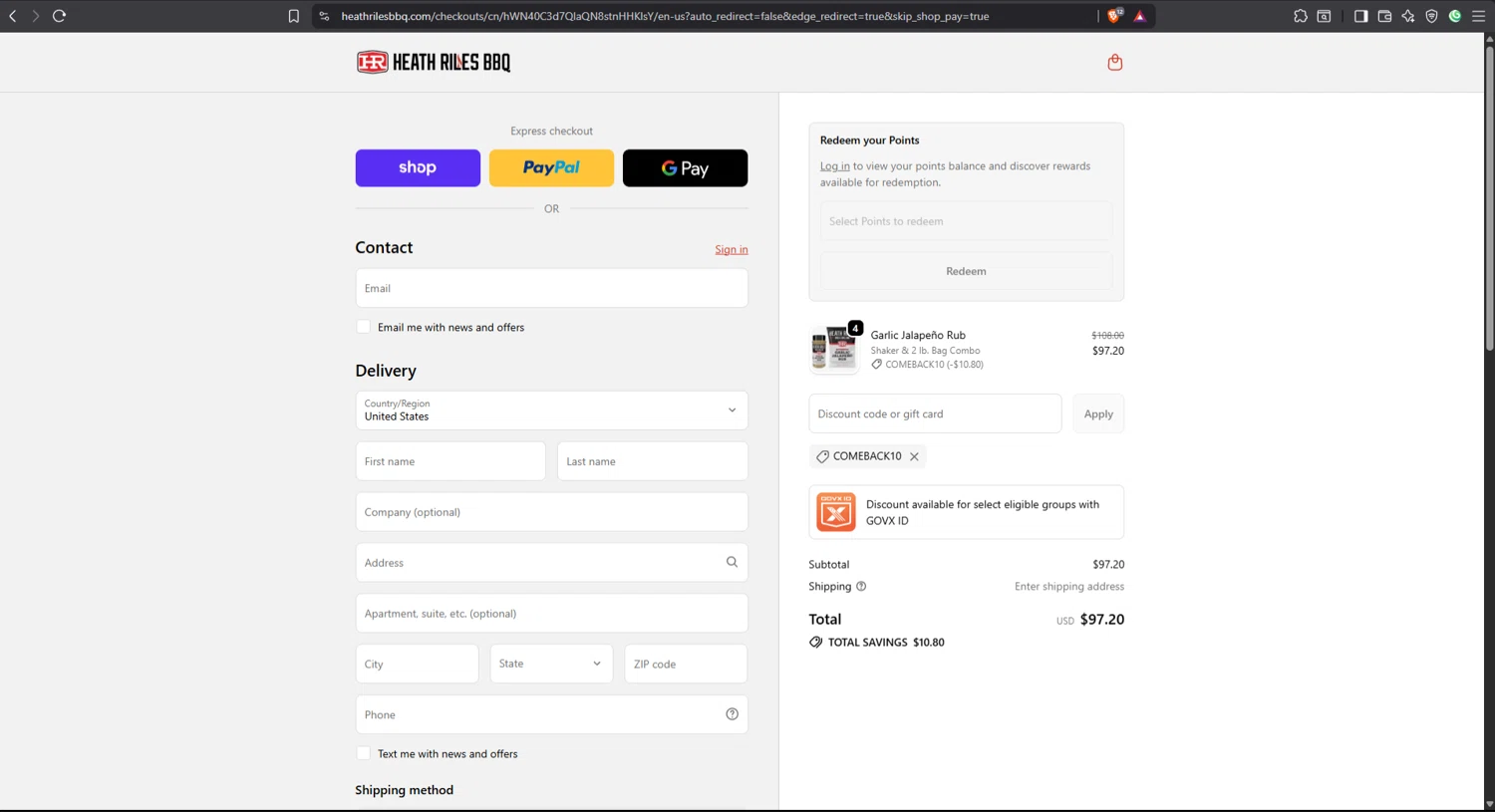Screen dimensions: 1495x812
Task: Go back to the previous page
Action: [13, 16]
